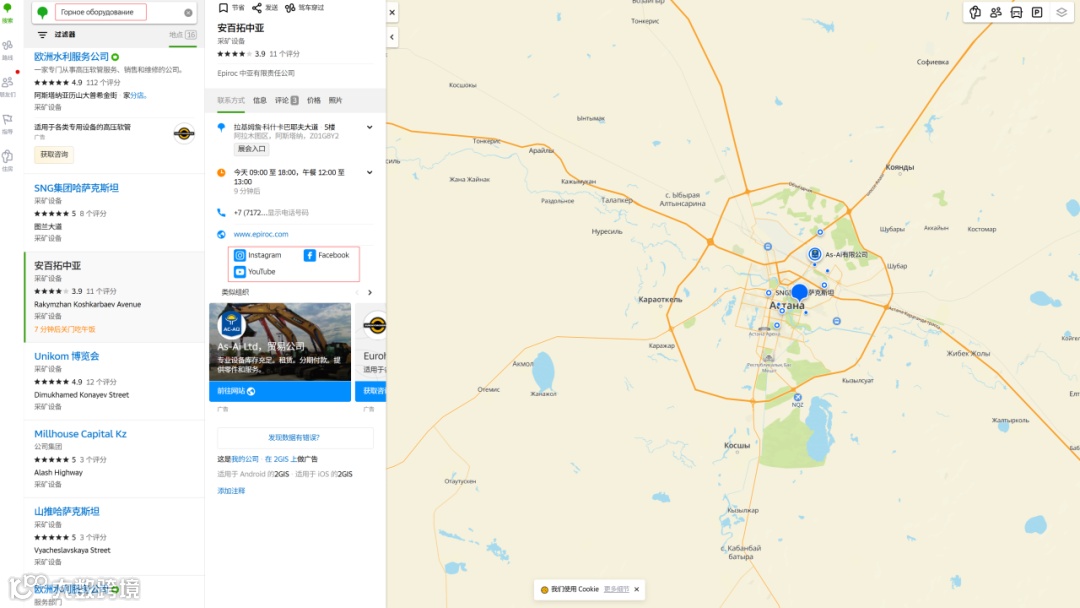Viewport: 1080px width, 608px height.
Task: Dismiss the cookie notice with X
Action: click(636, 589)
